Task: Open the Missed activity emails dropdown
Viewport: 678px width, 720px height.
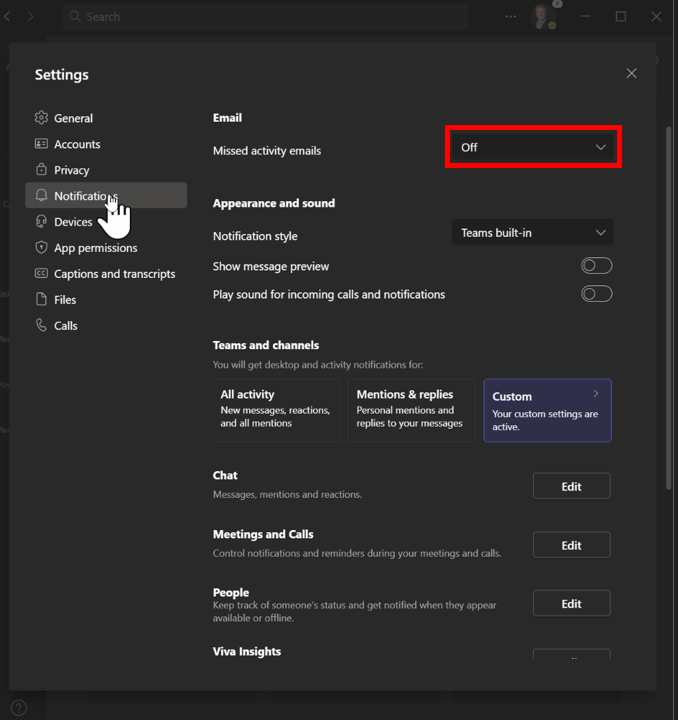Action: point(533,147)
